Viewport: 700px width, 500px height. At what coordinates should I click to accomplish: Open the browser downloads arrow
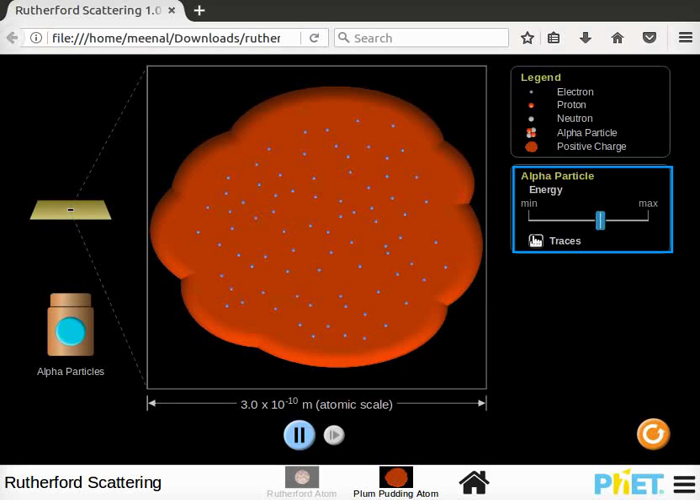tap(586, 38)
